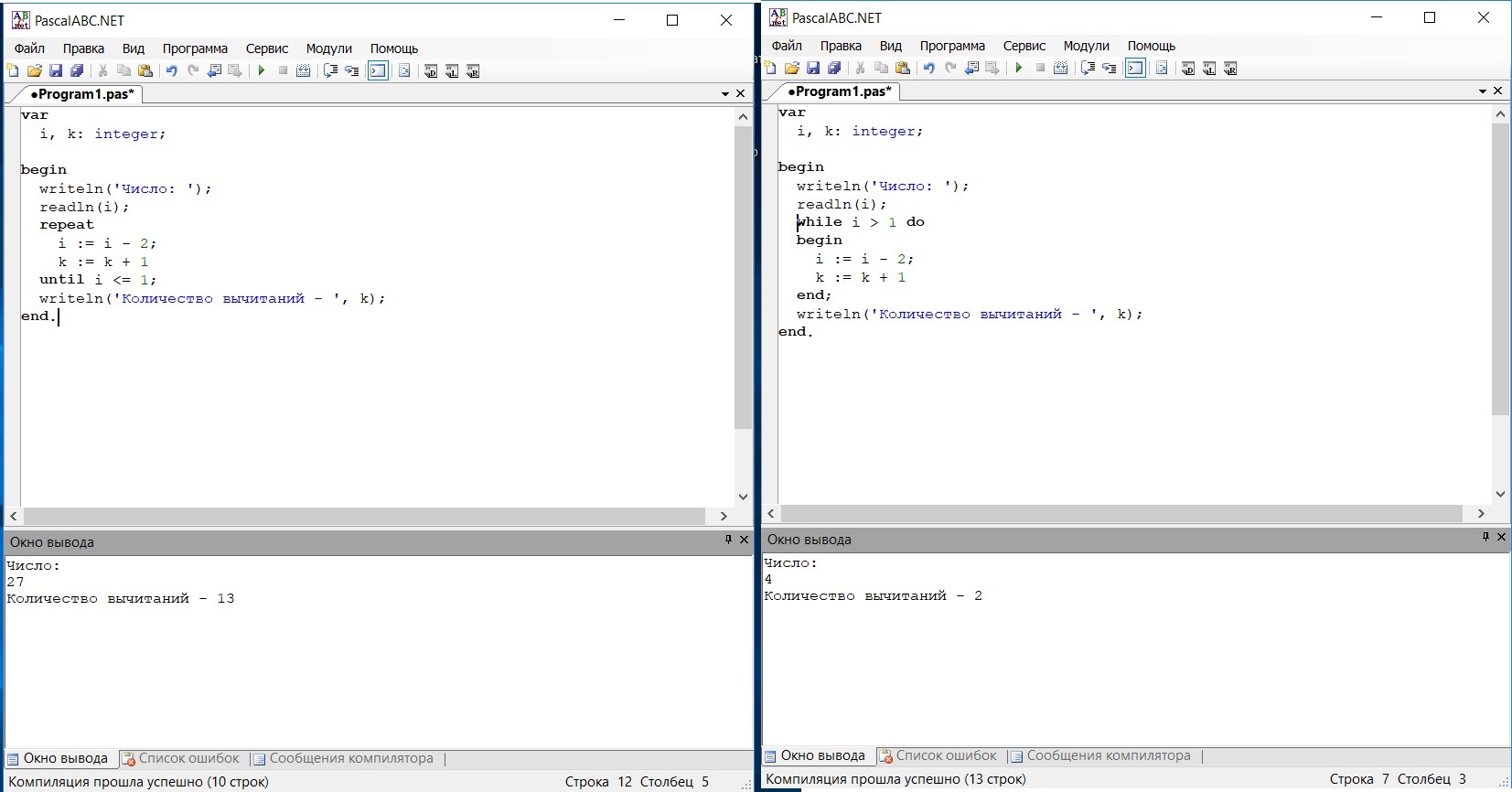The image size is (1512, 792).
Task: Switch to Сообщения компилятора tab in repeat-loop window
Action: point(344,758)
